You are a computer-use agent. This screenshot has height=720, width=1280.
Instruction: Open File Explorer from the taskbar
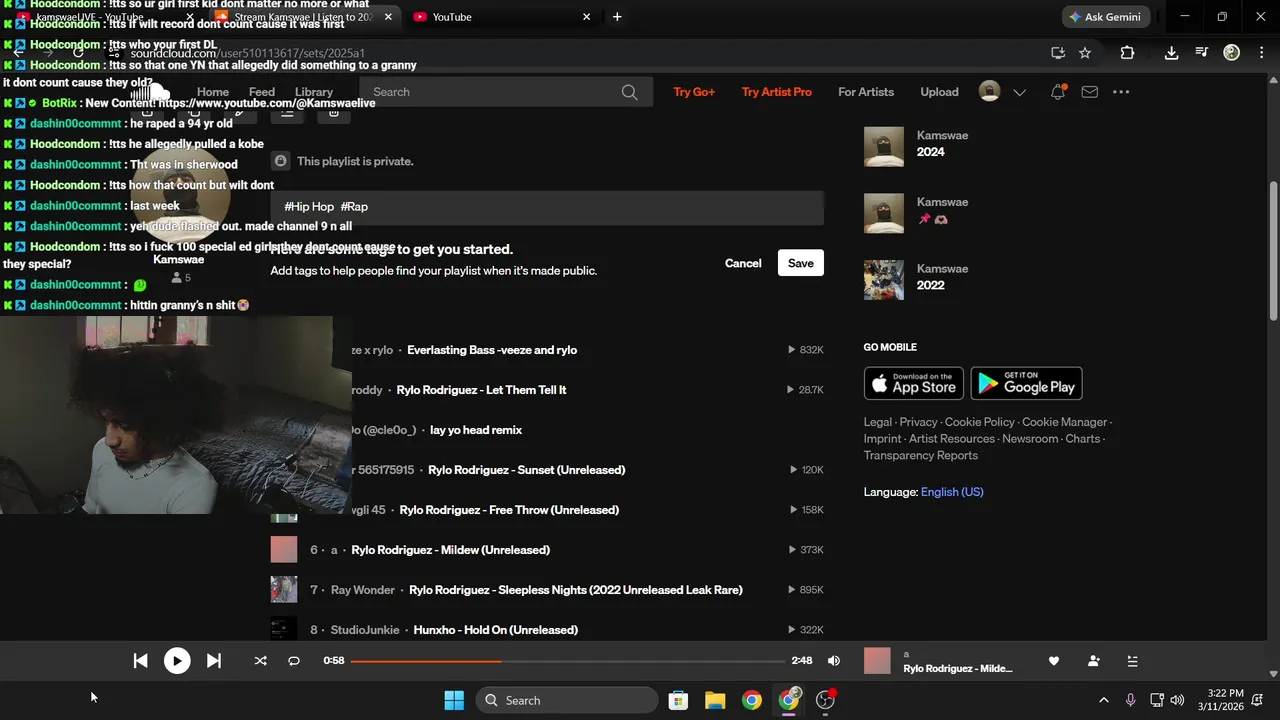coord(715,700)
